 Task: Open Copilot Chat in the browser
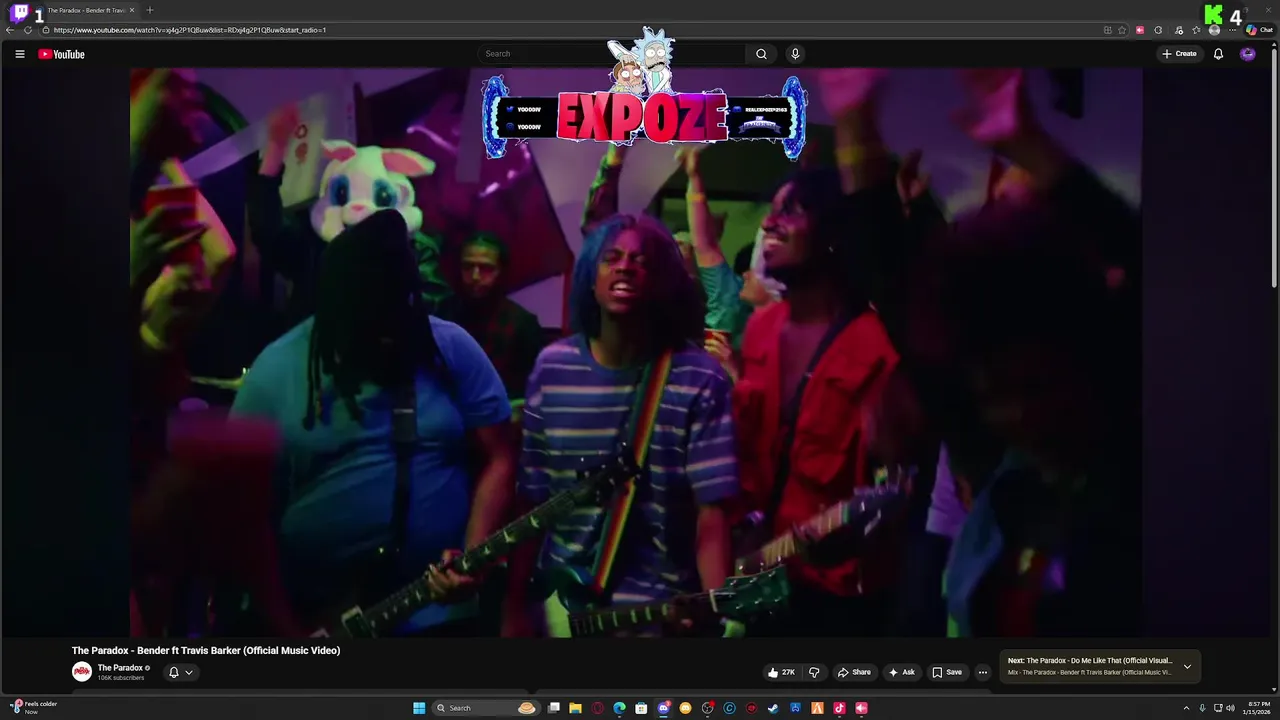(1259, 30)
